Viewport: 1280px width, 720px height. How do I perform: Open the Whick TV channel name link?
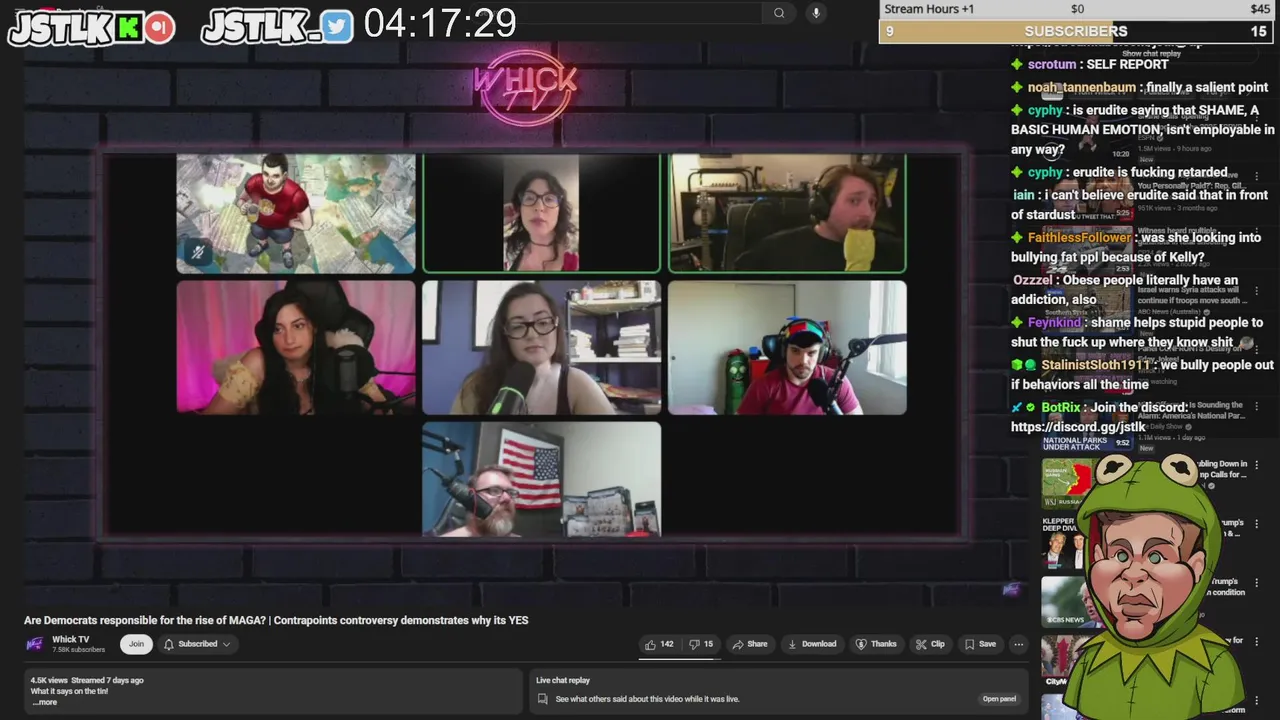[70, 639]
